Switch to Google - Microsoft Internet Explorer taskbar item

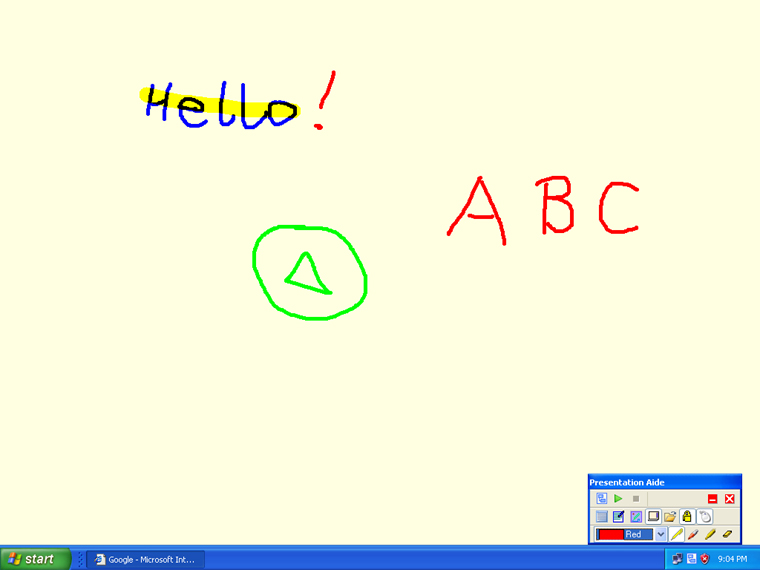tap(144, 559)
